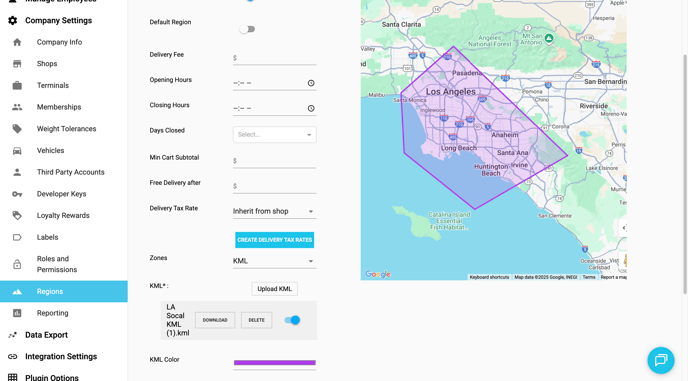
Task: Open Memberships menu item
Action: point(59,107)
